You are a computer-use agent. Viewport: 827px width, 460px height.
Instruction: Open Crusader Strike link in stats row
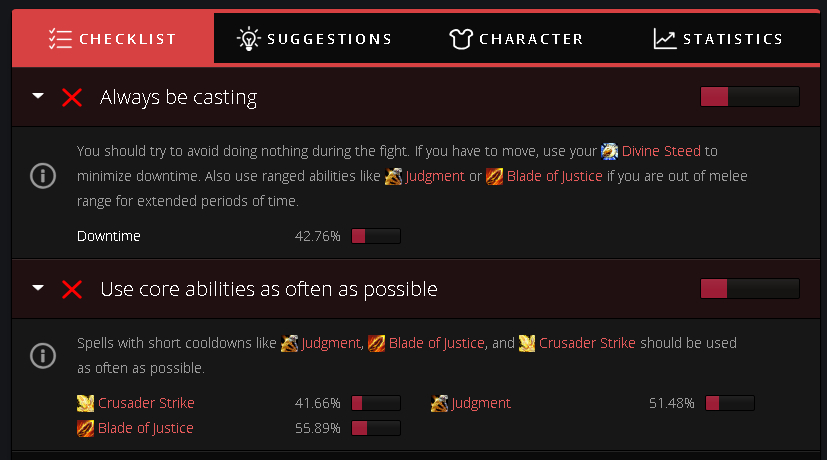point(146,403)
